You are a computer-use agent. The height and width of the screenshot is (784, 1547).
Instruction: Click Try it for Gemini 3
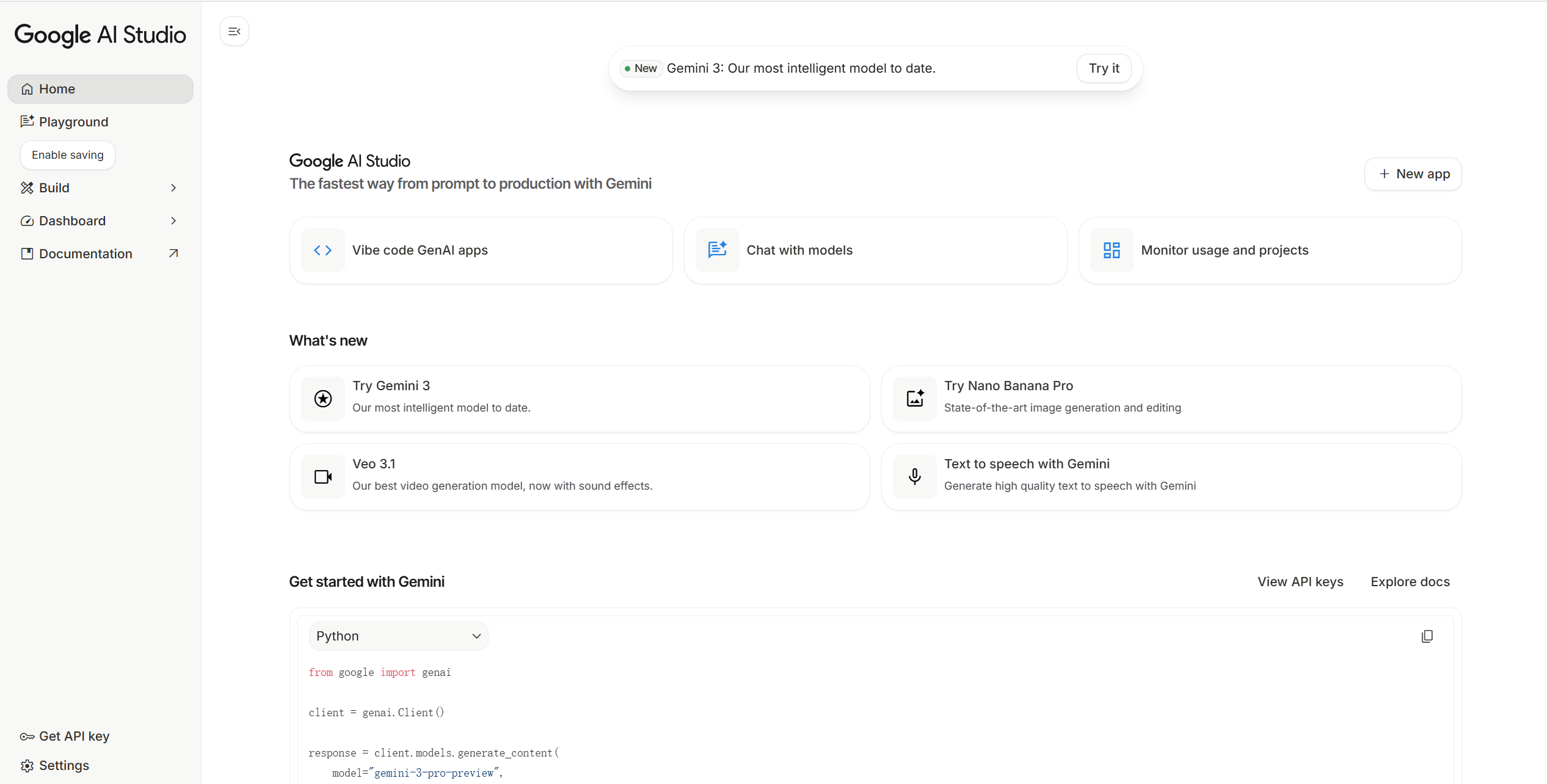[1103, 68]
